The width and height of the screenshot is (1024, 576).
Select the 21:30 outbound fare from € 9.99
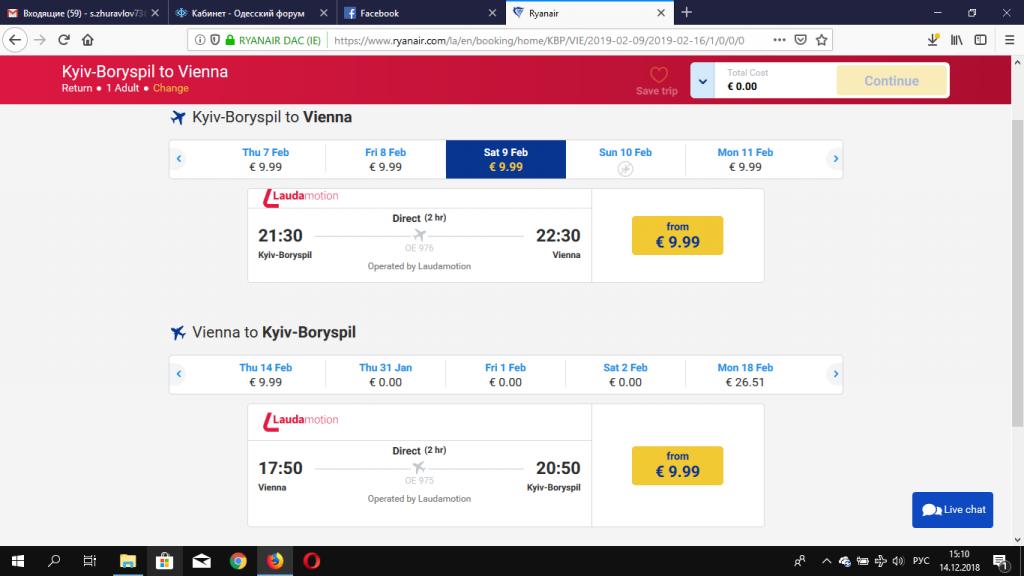pos(677,235)
